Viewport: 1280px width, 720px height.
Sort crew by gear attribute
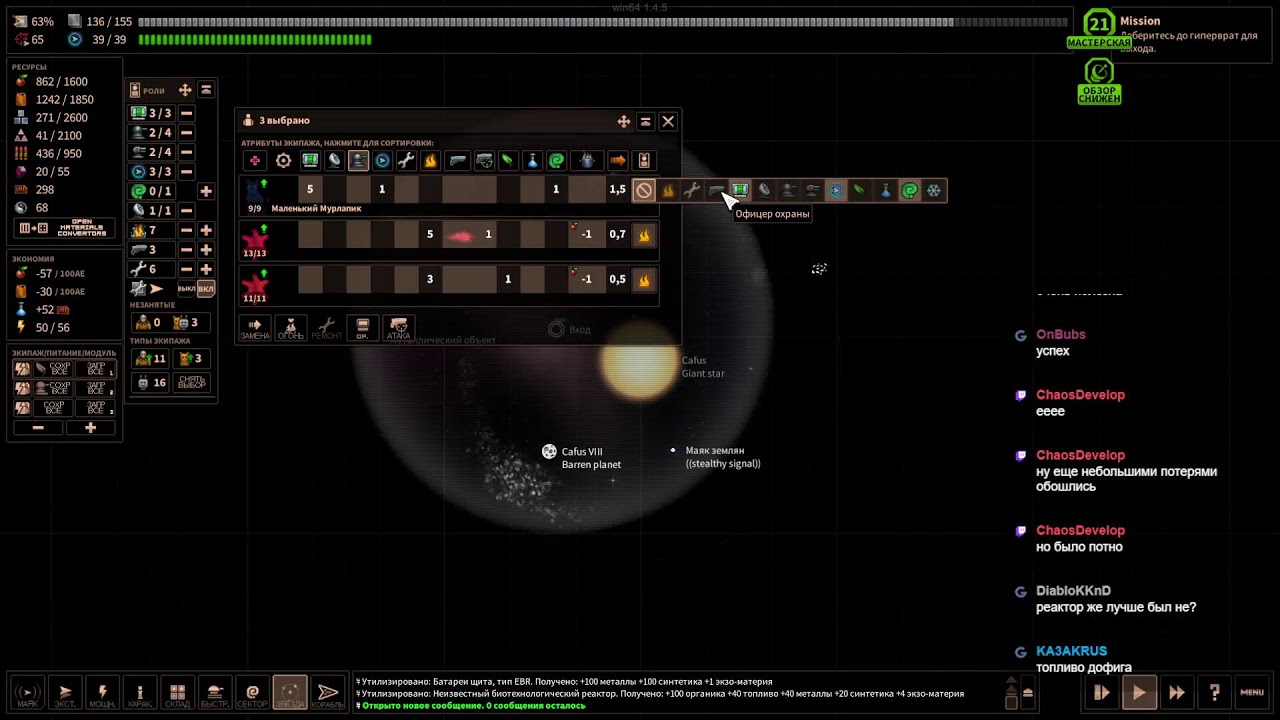click(x=284, y=160)
